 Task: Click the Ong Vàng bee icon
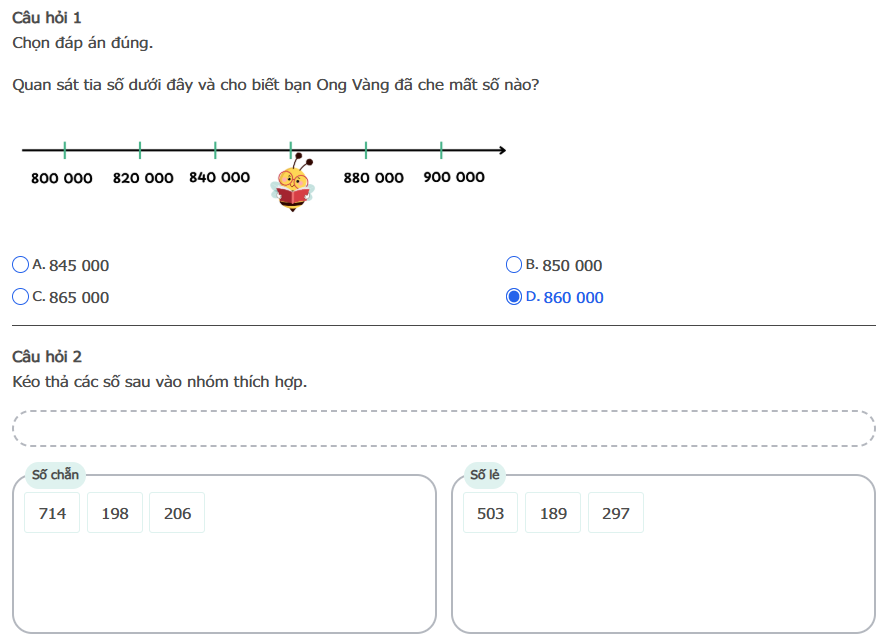293,183
